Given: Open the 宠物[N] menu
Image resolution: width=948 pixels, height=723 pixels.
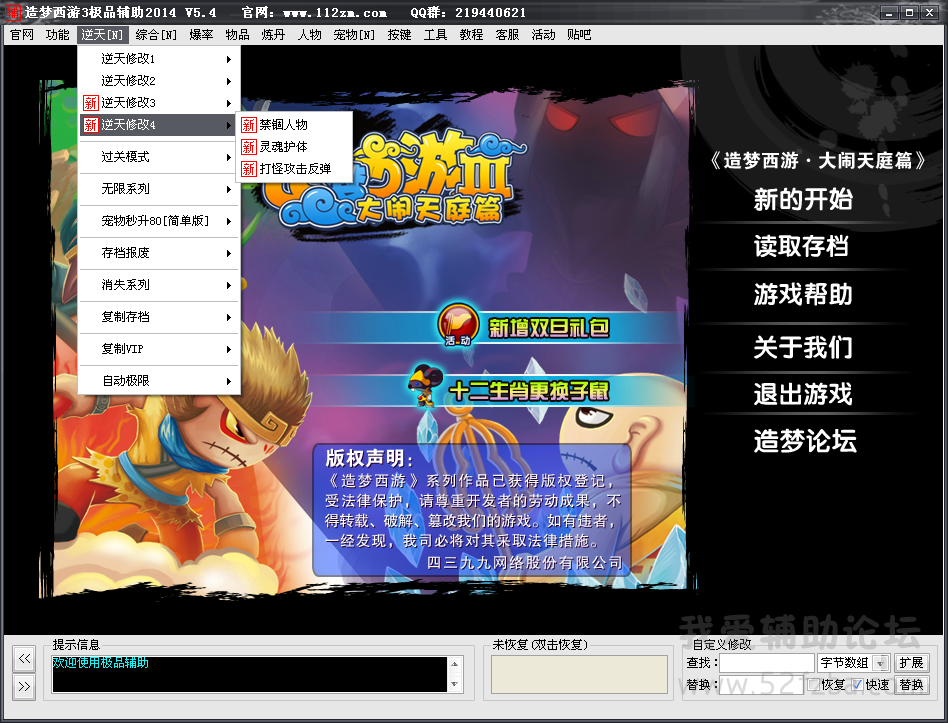Looking at the screenshot, I should (354, 35).
